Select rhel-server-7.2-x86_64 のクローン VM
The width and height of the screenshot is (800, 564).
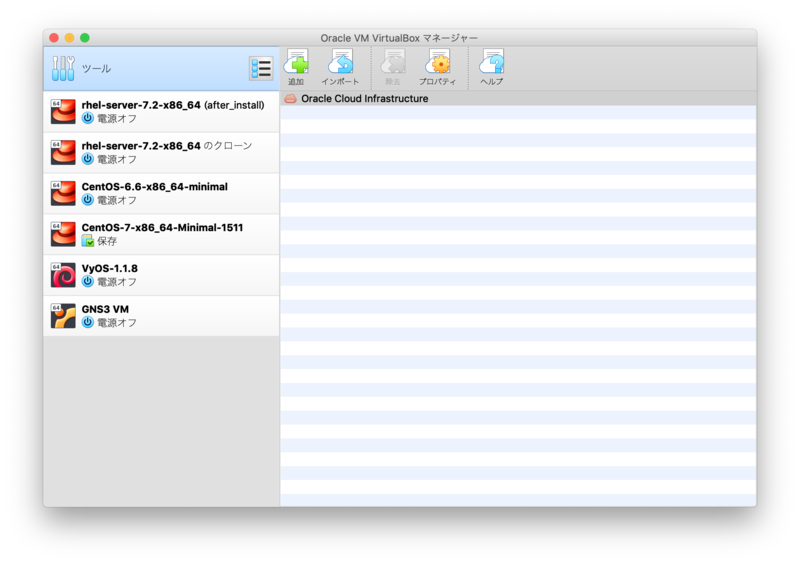click(161, 153)
